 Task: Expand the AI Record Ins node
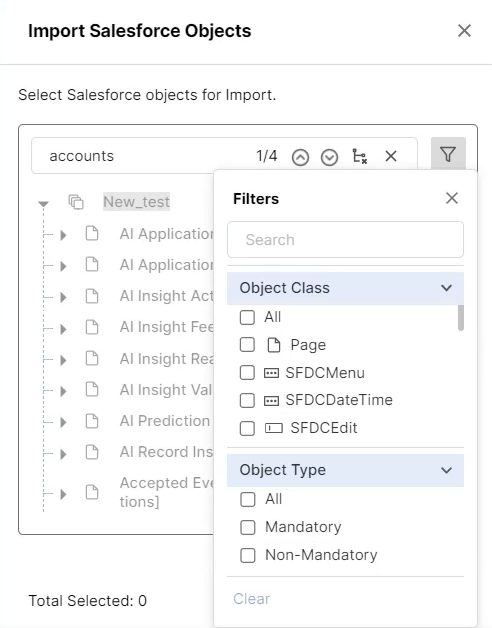[x=63, y=454]
